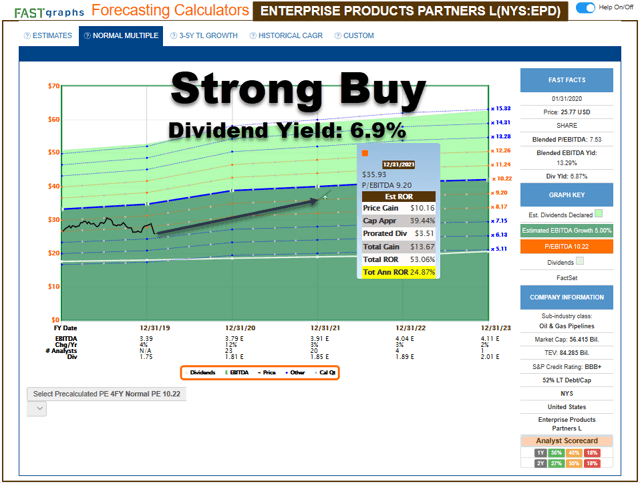This screenshot has height=484, width=640.
Task: Click the GRAPH KEY header
Action: [x=567, y=195]
